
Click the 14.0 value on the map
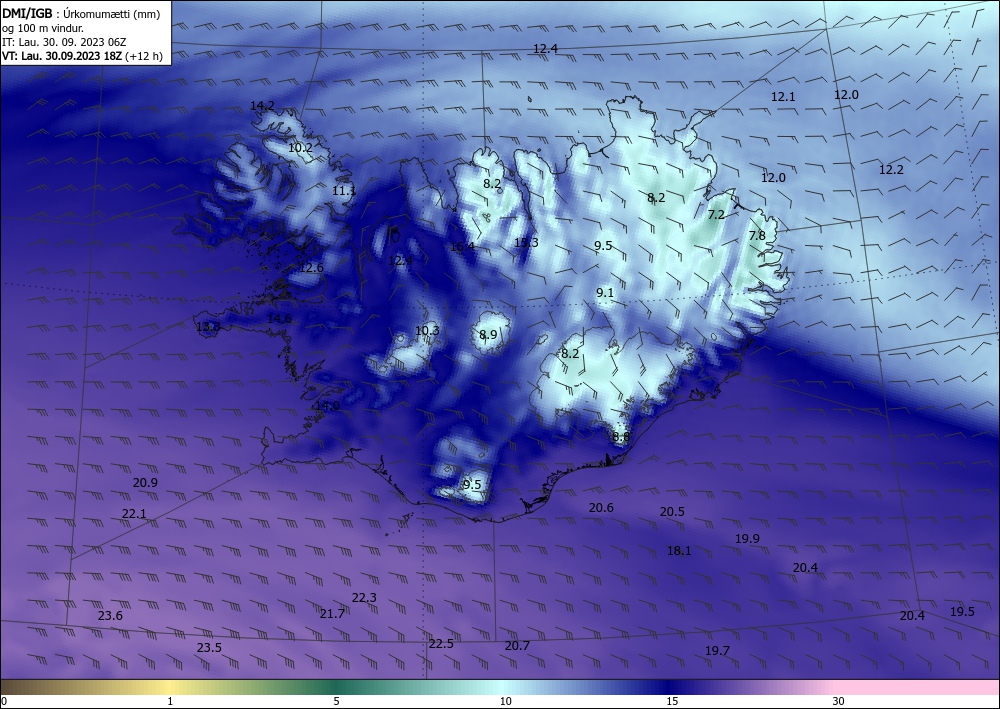327,406
